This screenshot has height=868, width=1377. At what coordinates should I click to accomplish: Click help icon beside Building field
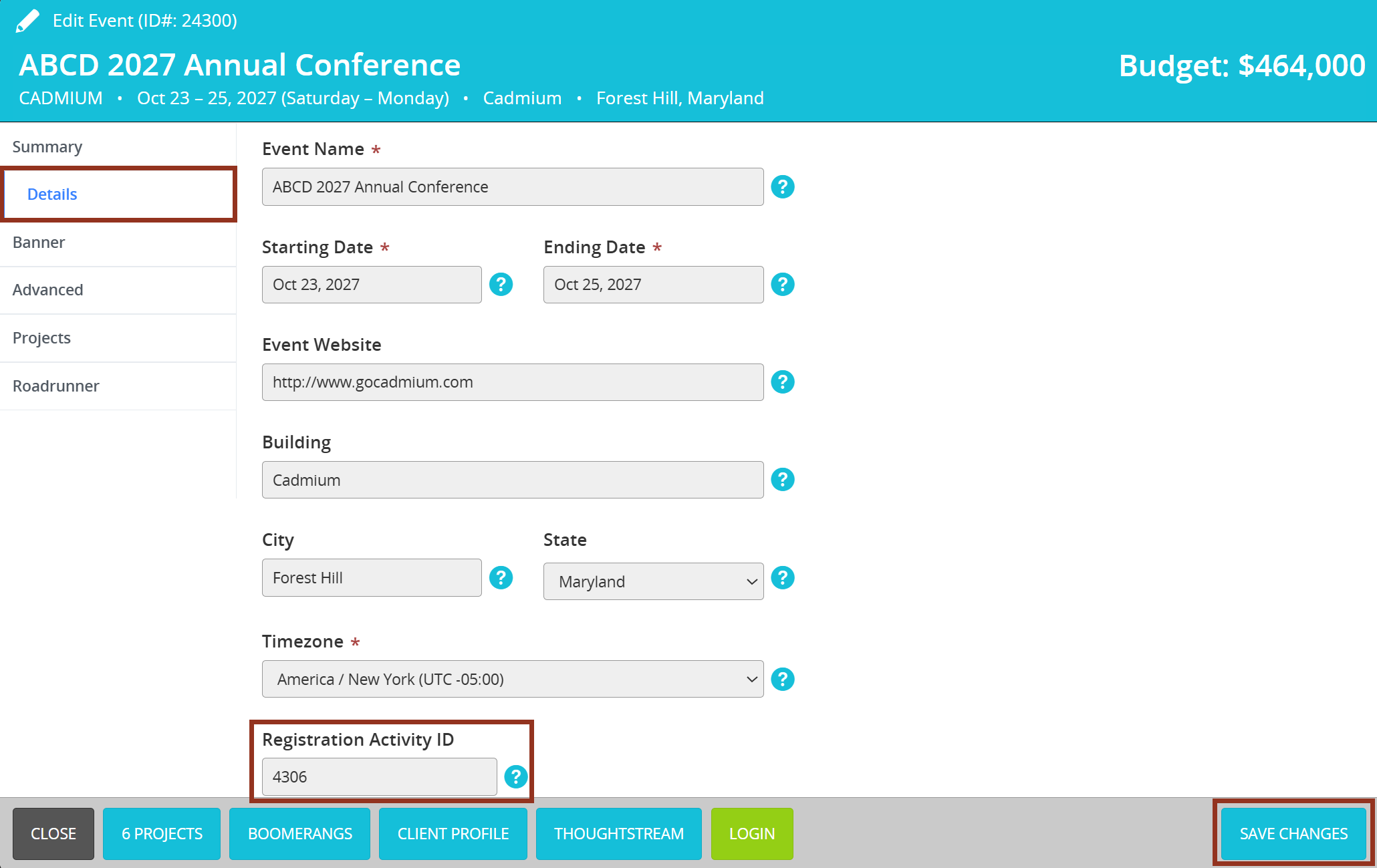[782, 480]
